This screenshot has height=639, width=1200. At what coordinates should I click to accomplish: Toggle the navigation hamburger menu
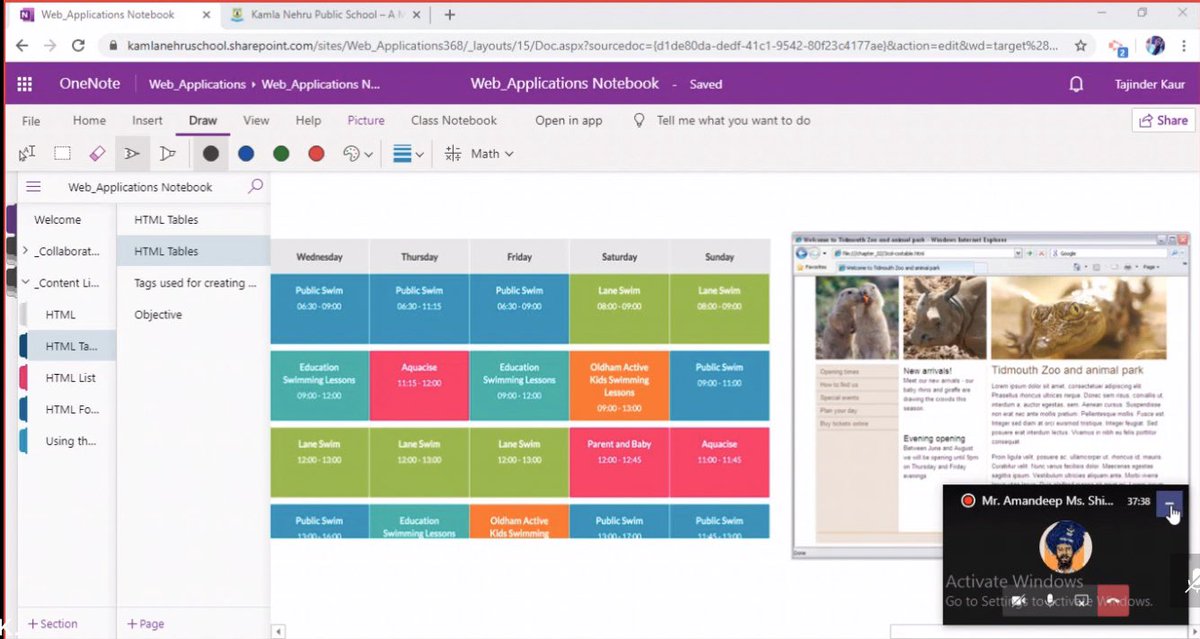coord(33,186)
